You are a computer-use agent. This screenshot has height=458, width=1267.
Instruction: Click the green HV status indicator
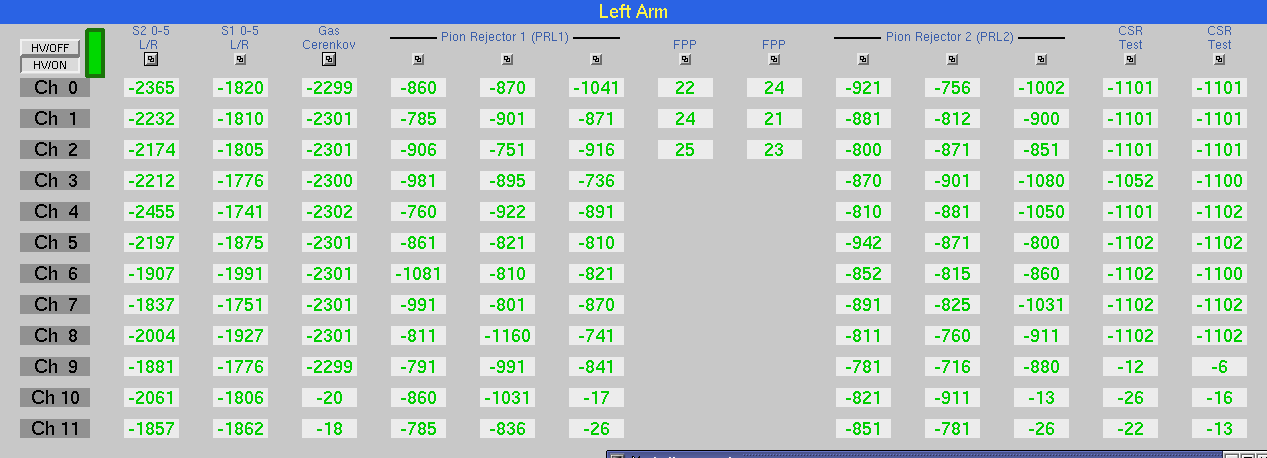(x=95, y=53)
